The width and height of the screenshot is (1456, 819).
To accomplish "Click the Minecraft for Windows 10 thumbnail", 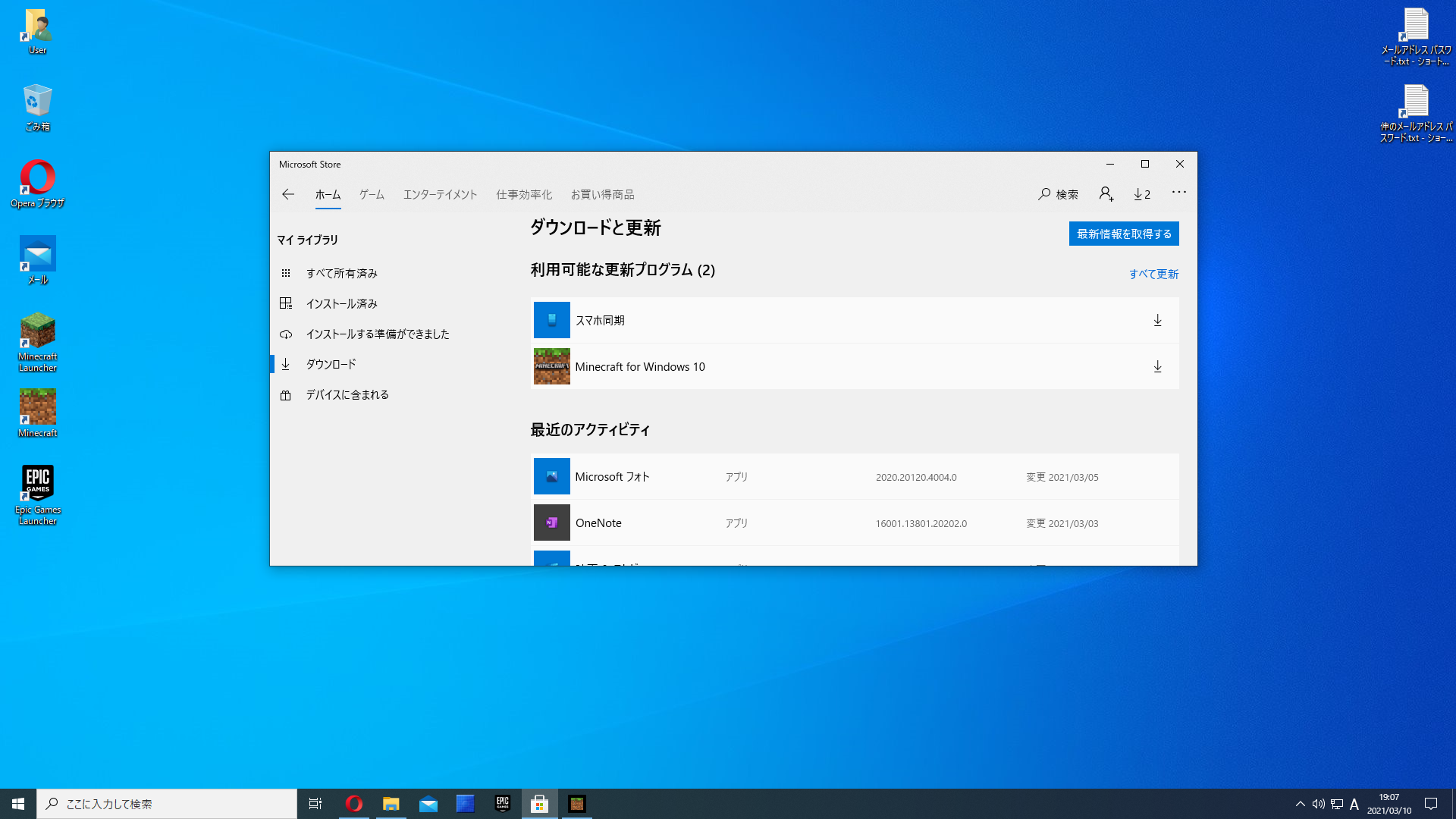I will click(x=551, y=366).
